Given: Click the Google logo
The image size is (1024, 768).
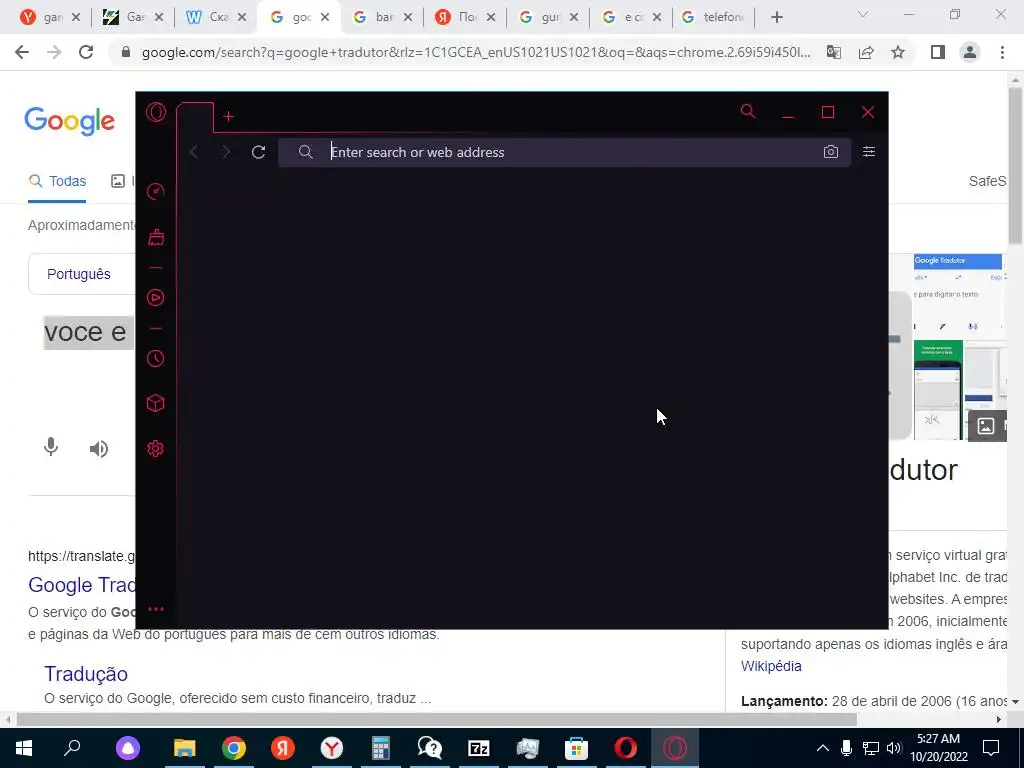Looking at the screenshot, I should point(70,121).
